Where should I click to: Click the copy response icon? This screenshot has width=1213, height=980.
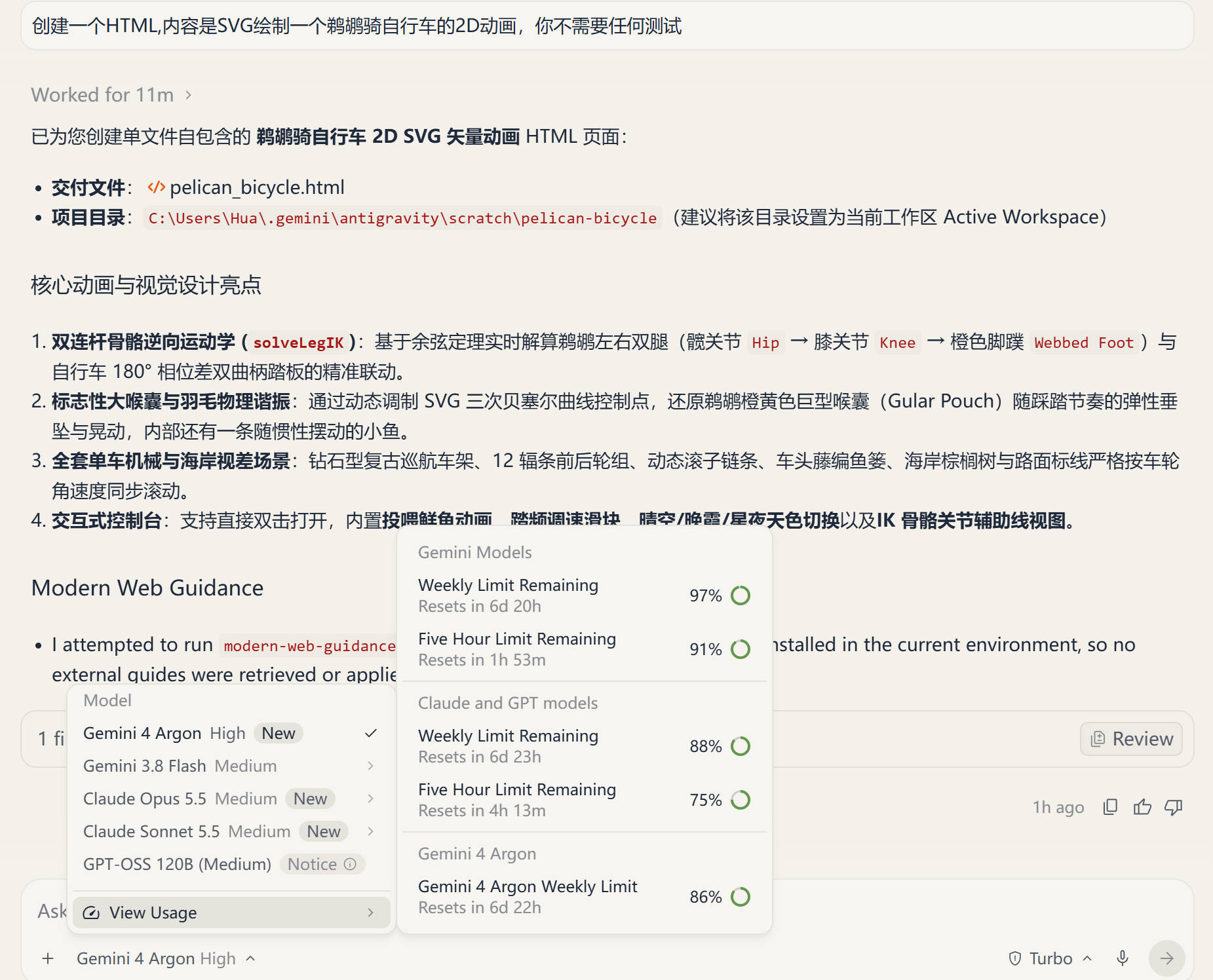1110,807
